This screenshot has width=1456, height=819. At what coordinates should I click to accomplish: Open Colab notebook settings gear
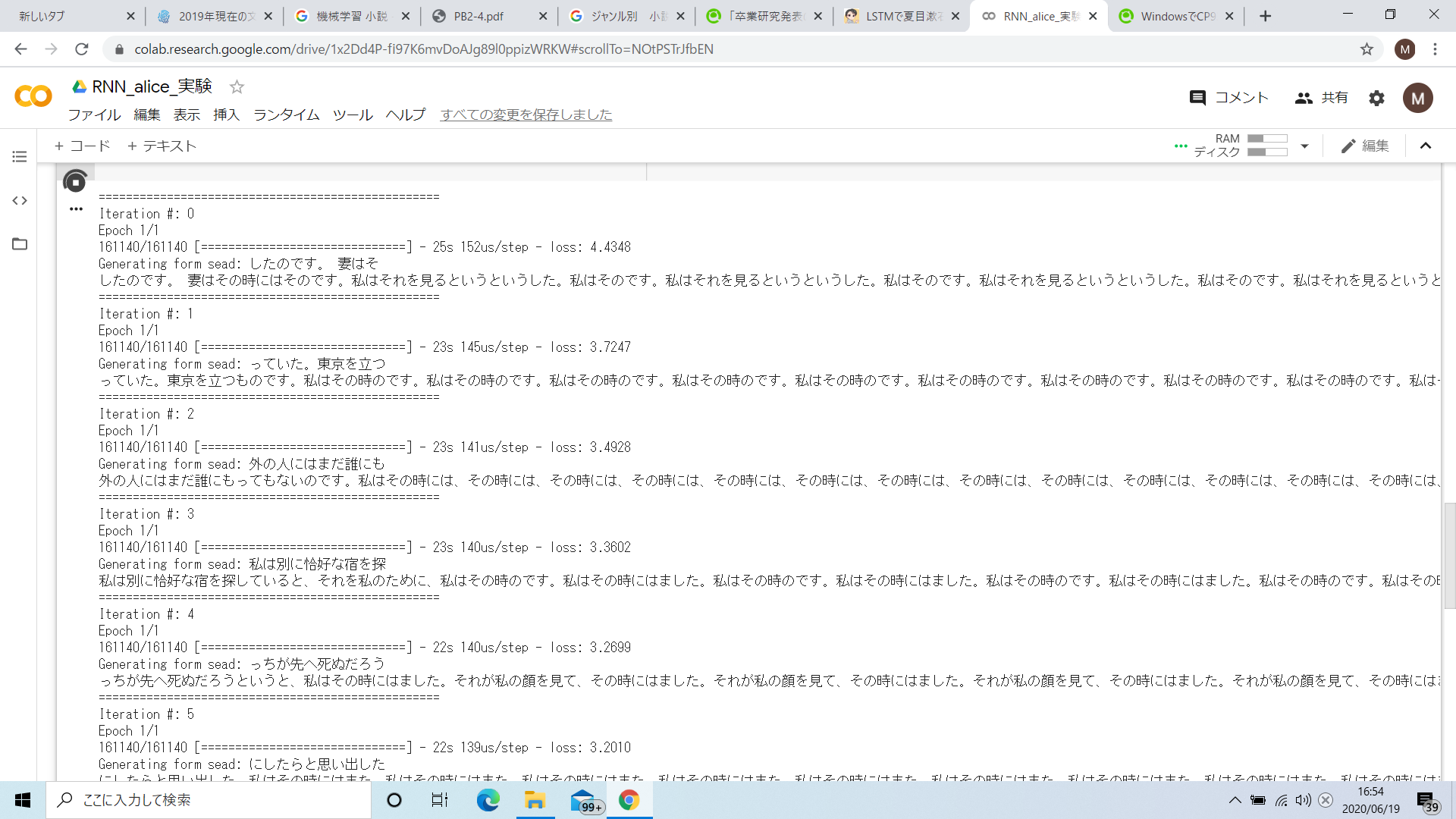[x=1377, y=98]
